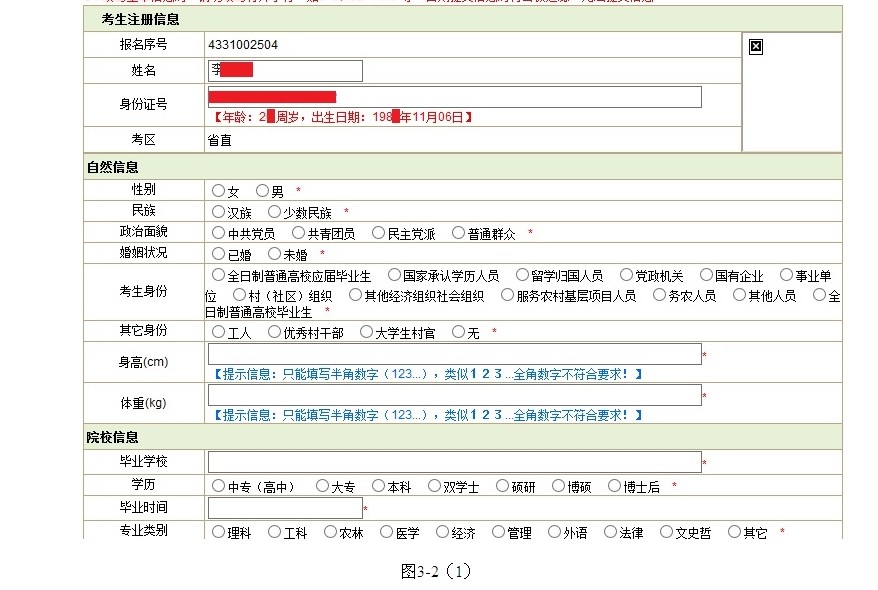Choose 大学生村官 as other identity
The image size is (878, 590).
click(366, 332)
